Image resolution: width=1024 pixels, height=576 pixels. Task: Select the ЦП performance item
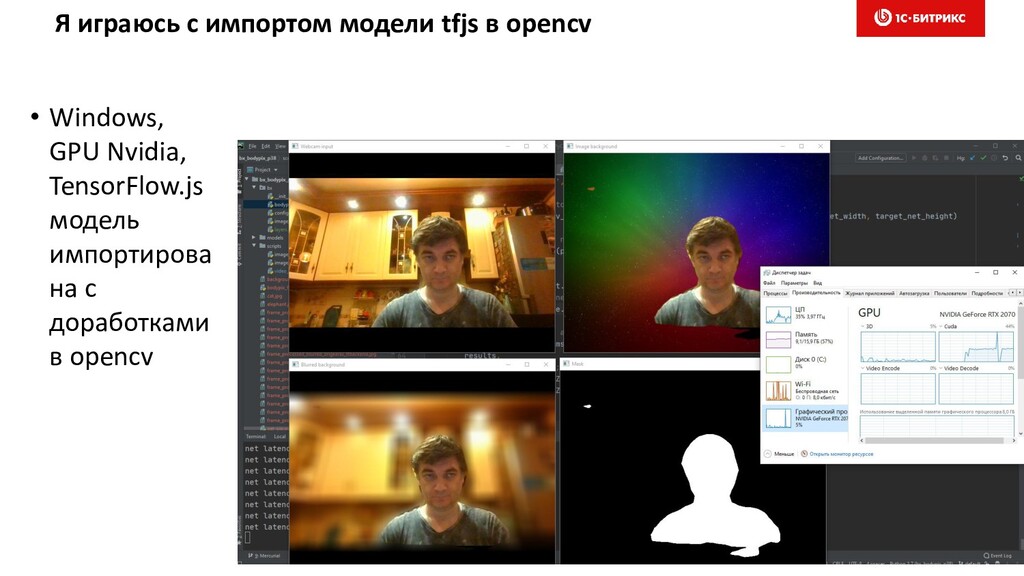805,315
